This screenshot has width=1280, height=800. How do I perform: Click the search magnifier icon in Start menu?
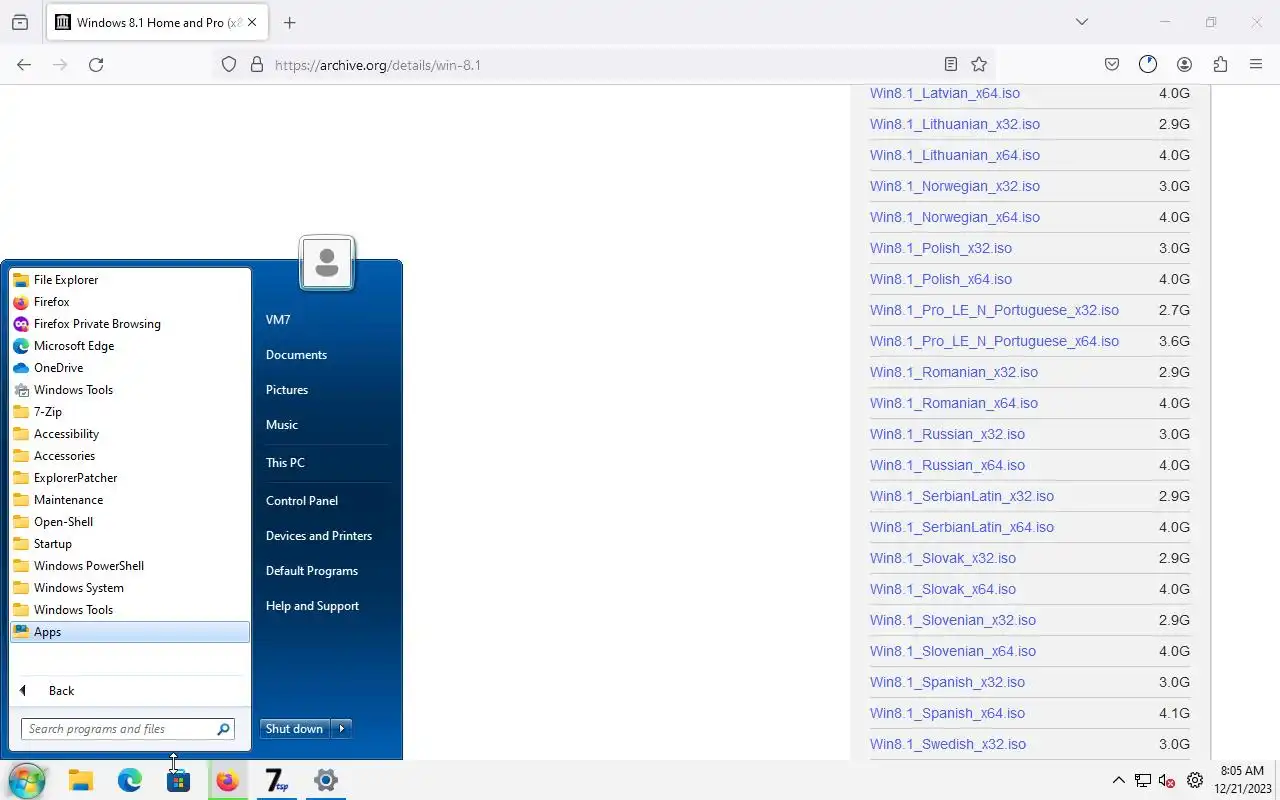coord(224,729)
